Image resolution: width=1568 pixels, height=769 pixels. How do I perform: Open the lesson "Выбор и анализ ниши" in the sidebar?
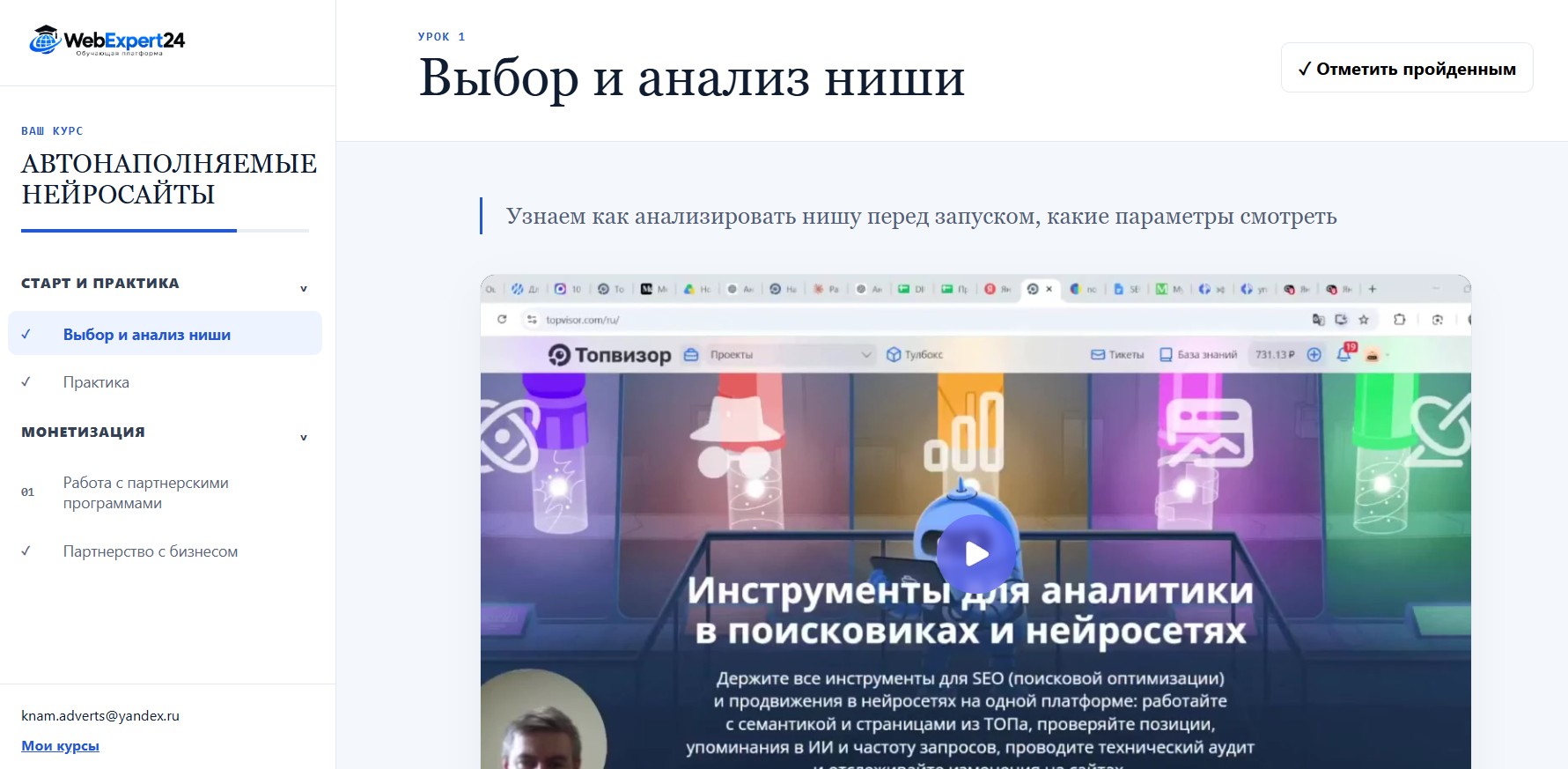[x=165, y=334]
